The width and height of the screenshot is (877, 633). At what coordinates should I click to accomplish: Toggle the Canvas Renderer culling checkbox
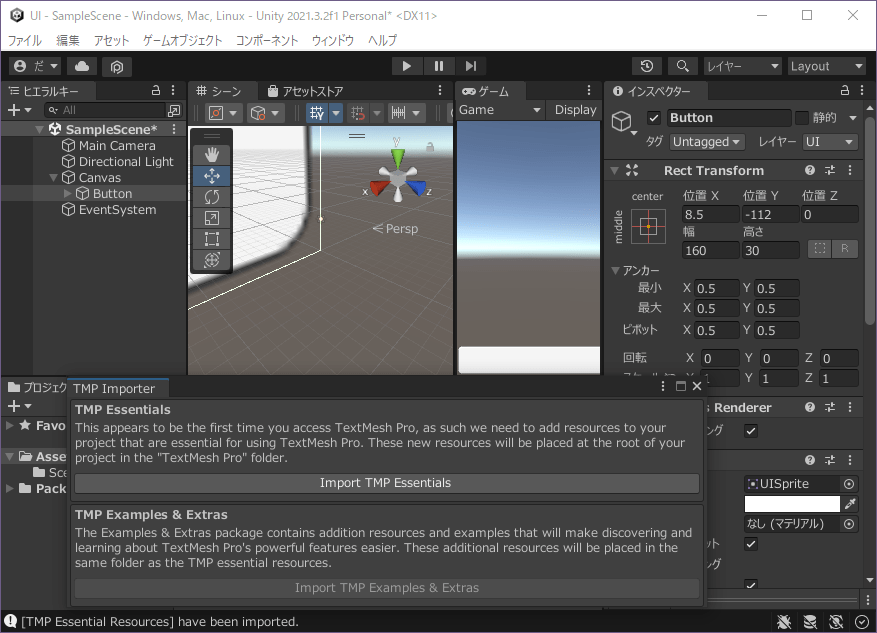click(x=751, y=431)
